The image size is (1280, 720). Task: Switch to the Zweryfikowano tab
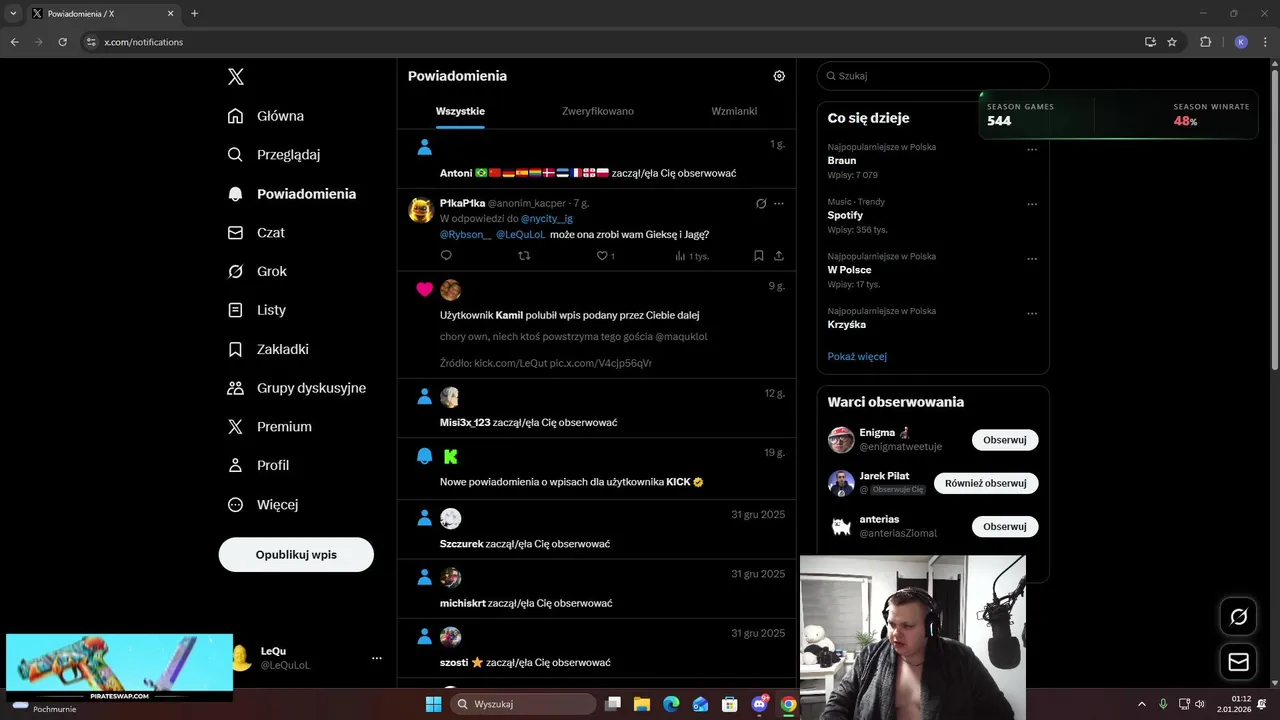[598, 111]
